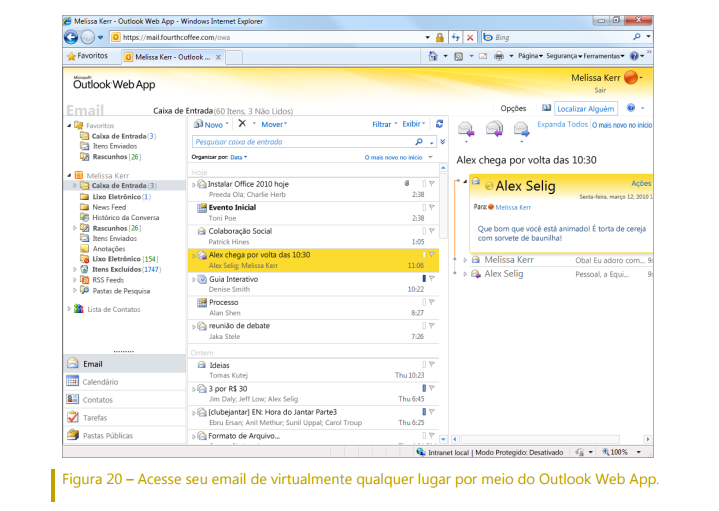
Task: Click the Delete (X) icon in toolbar
Action: point(242,124)
